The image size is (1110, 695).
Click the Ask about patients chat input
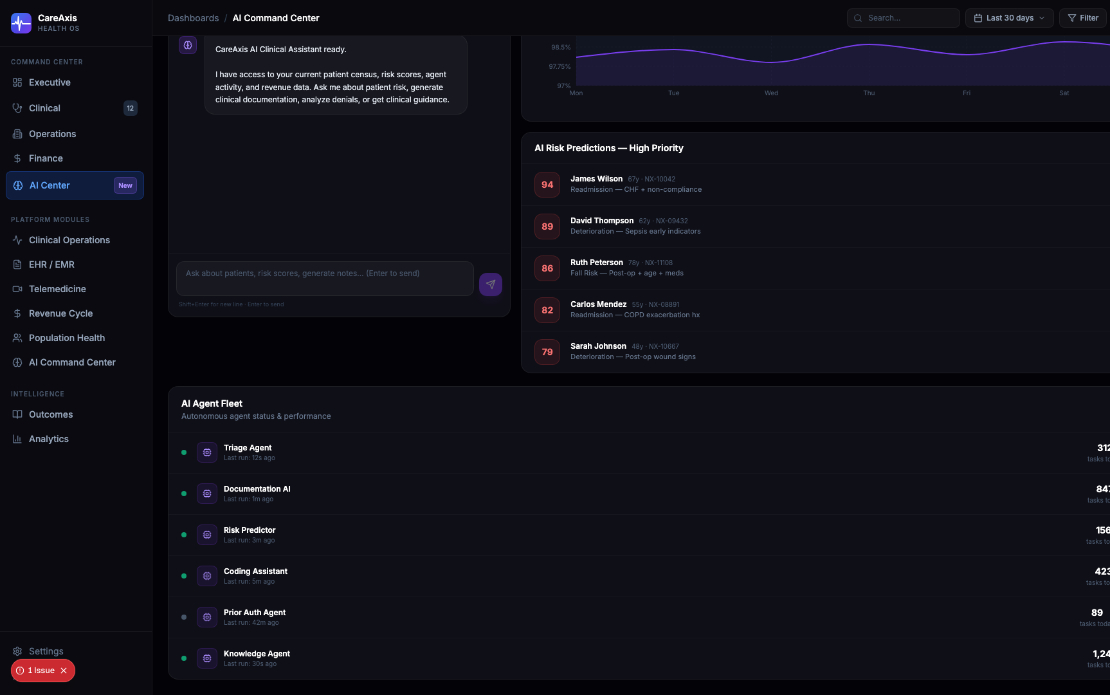coord(324,278)
